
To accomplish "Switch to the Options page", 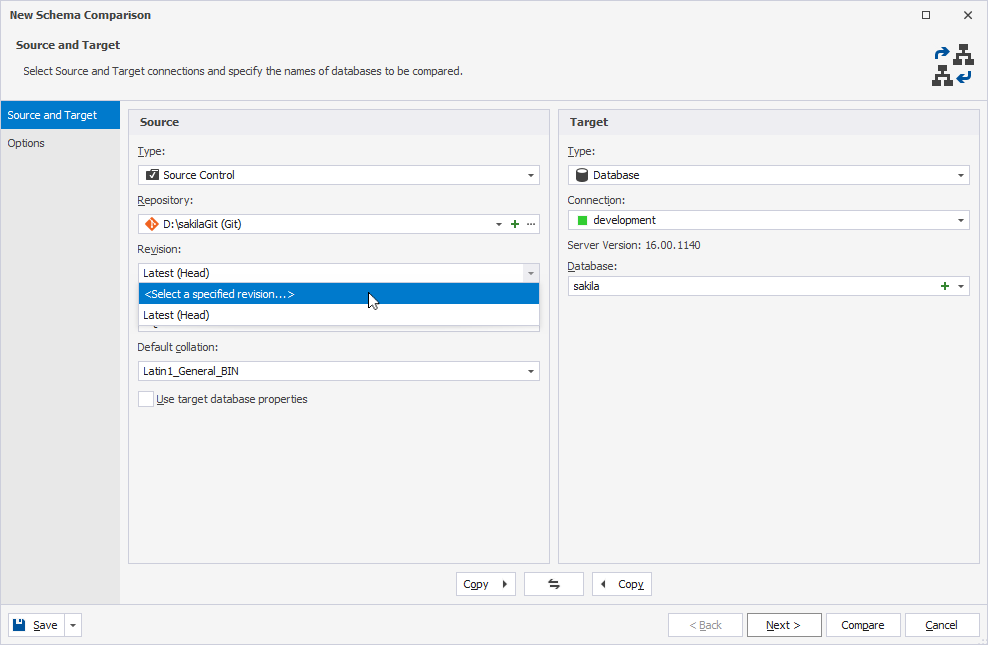I will [x=30, y=143].
